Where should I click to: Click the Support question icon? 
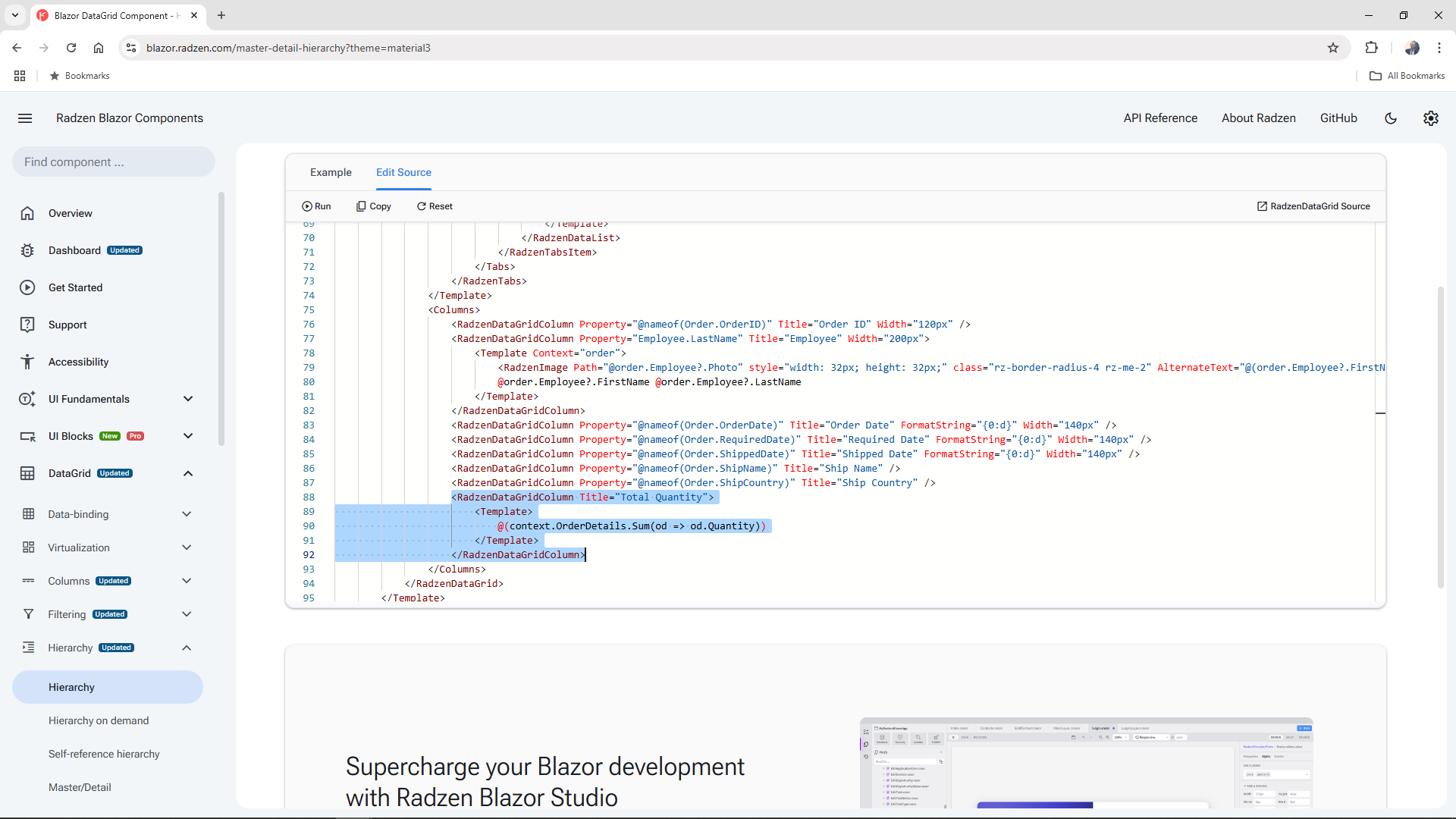[27, 325]
